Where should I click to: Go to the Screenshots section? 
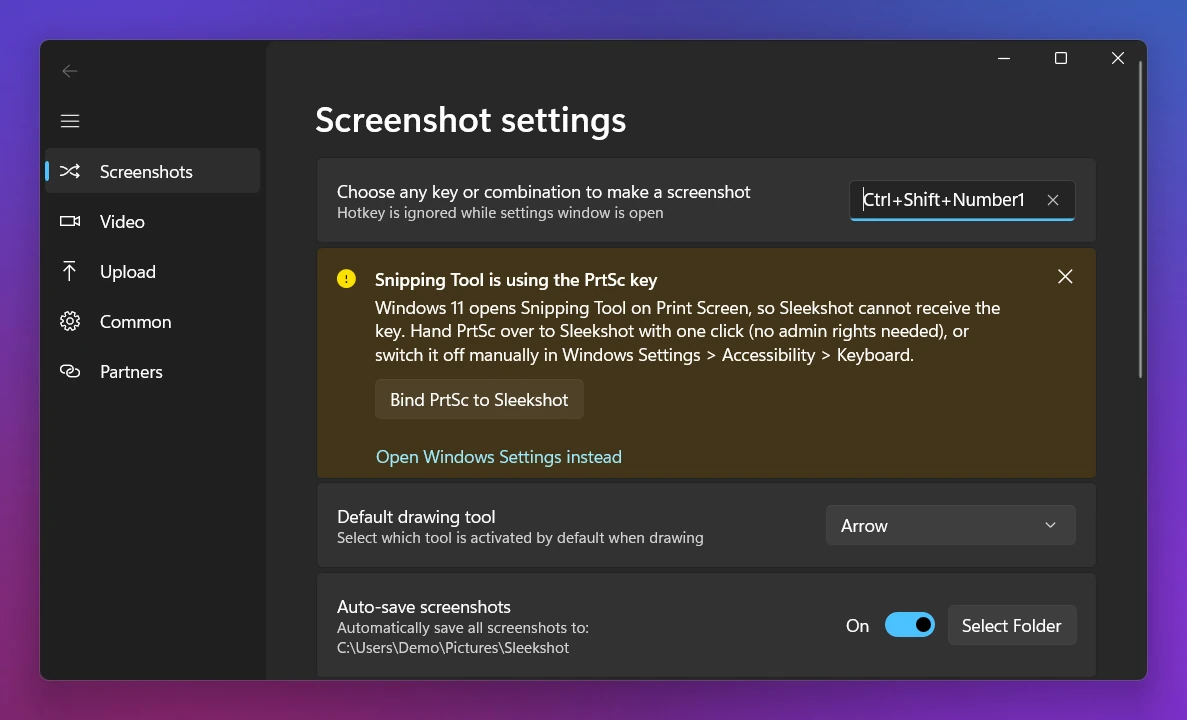pos(153,171)
